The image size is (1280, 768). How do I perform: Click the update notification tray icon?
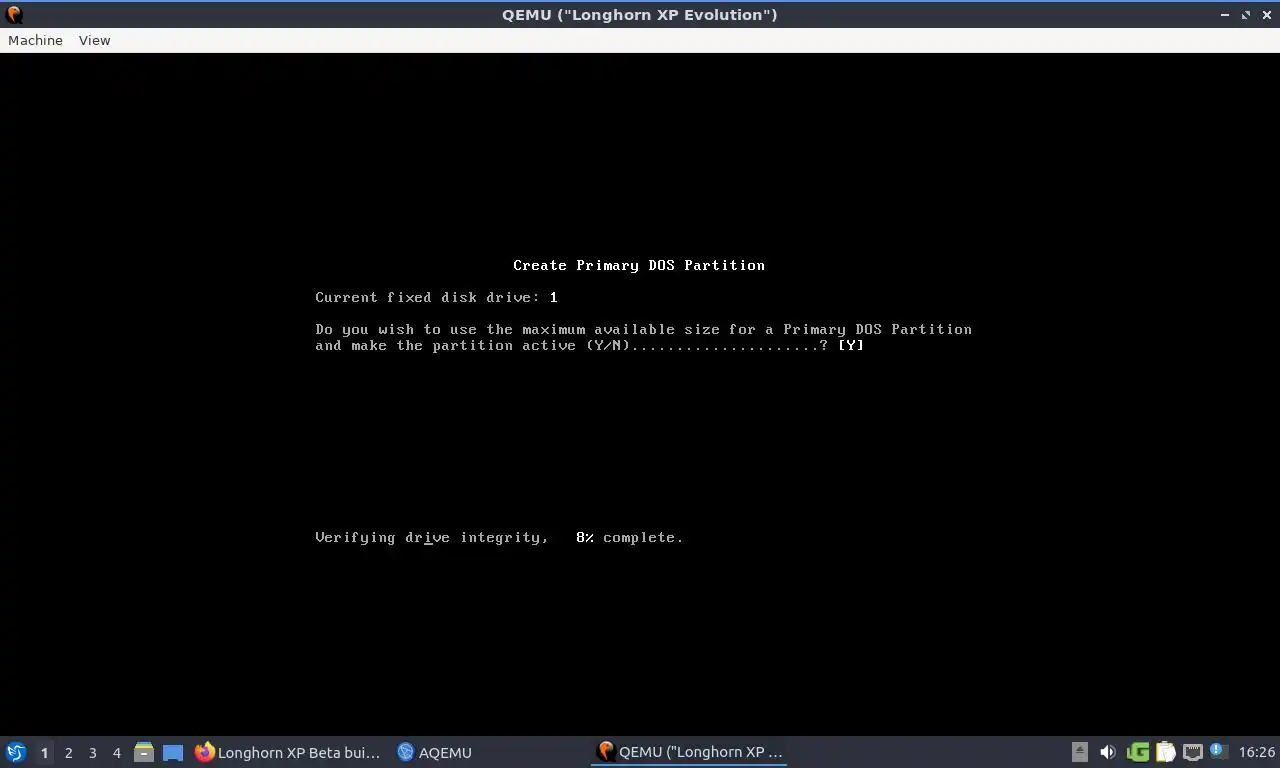click(1218, 750)
